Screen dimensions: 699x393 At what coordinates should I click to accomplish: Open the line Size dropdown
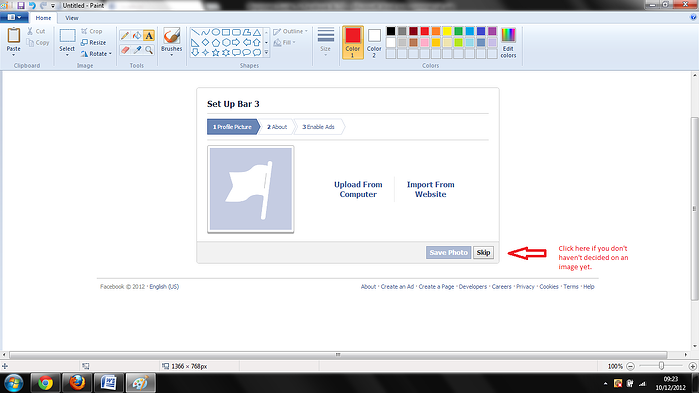point(326,42)
